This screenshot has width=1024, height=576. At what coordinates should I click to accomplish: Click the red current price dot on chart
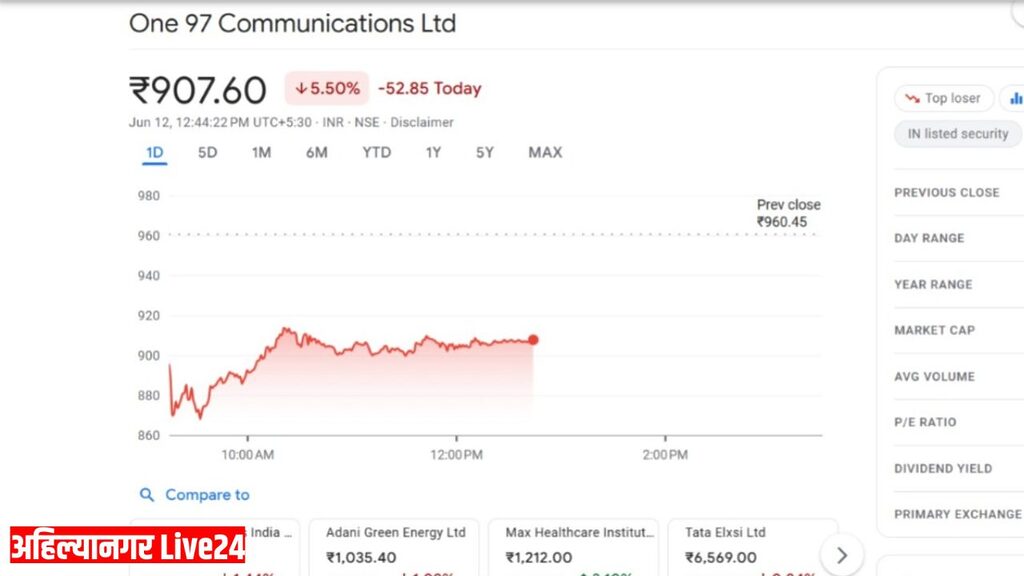tap(534, 340)
